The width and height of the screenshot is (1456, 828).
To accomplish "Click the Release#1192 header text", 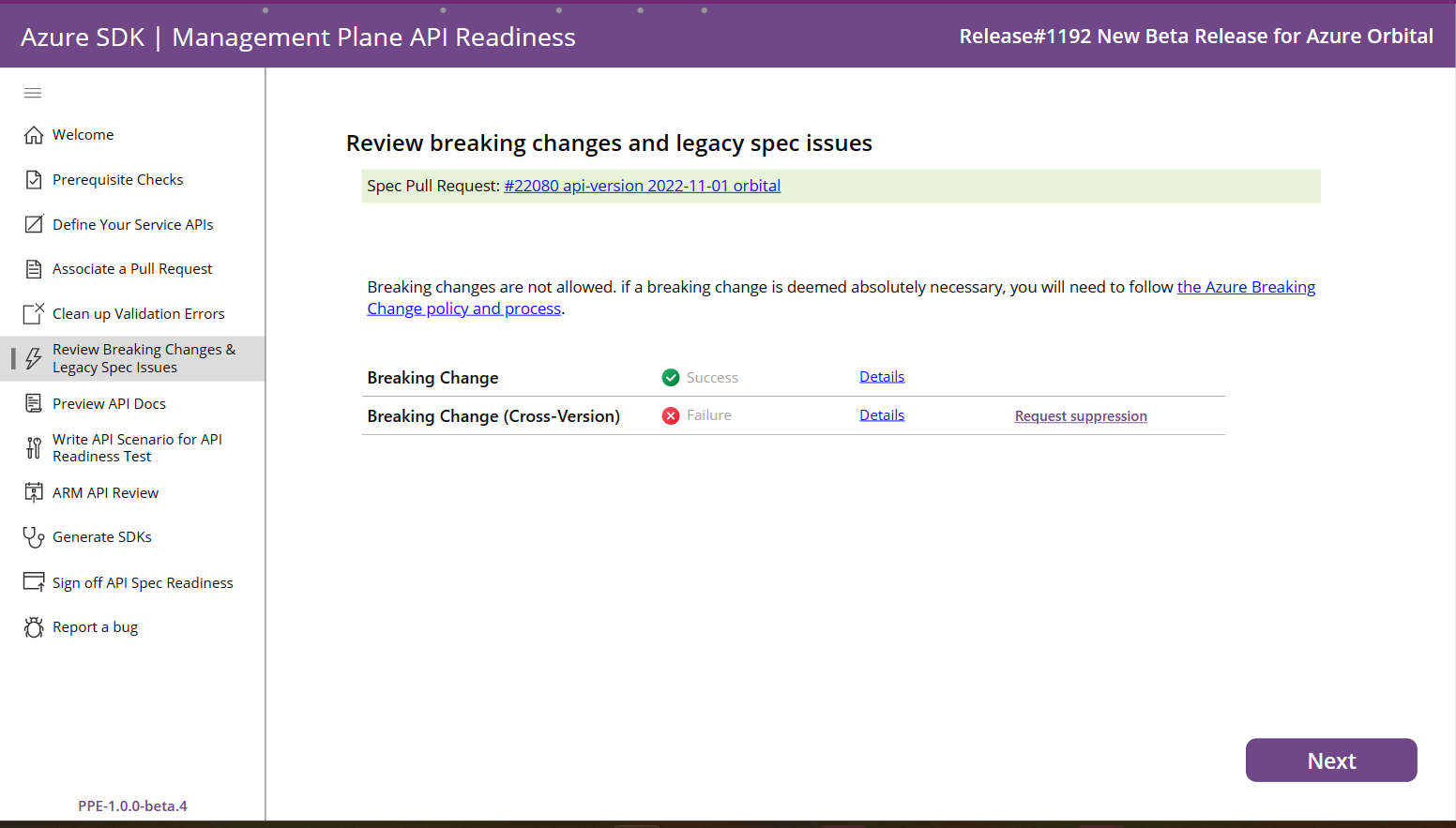I will click(1196, 37).
